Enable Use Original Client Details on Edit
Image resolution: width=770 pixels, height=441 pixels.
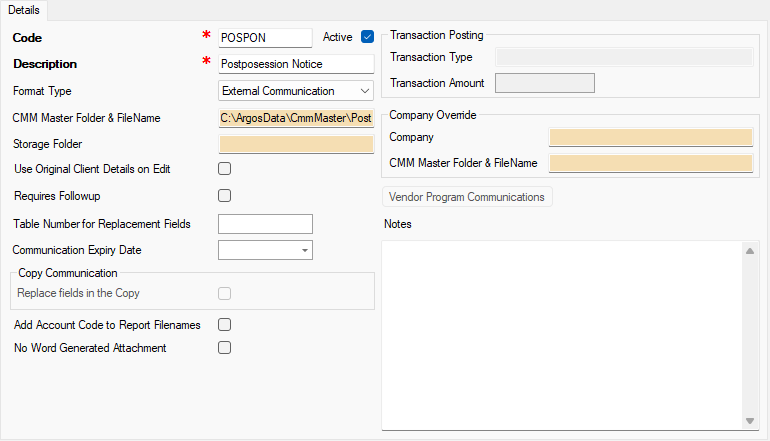[224, 169]
